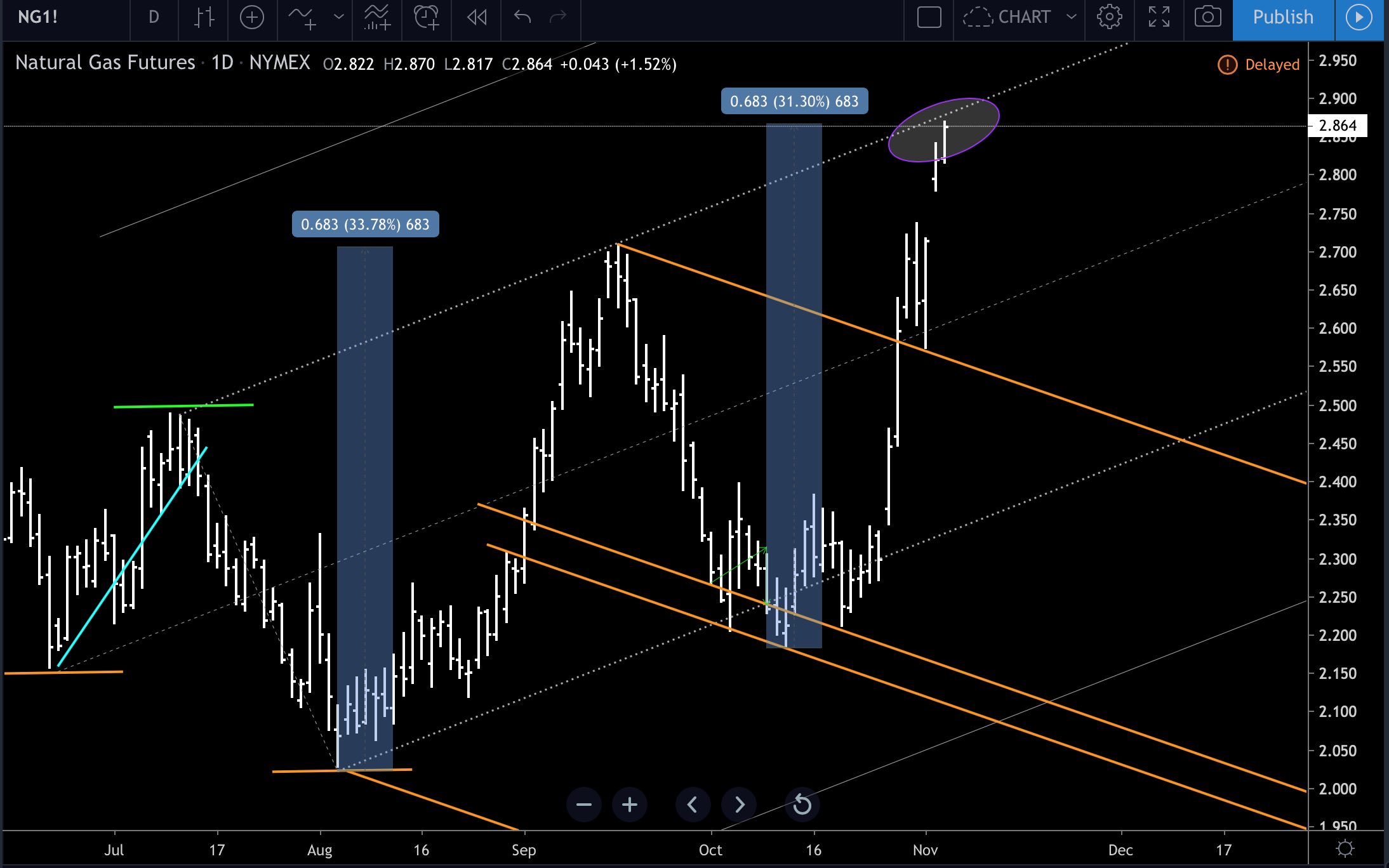Create an alert with the alarm icon

pyautogui.click(x=427, y=17)
